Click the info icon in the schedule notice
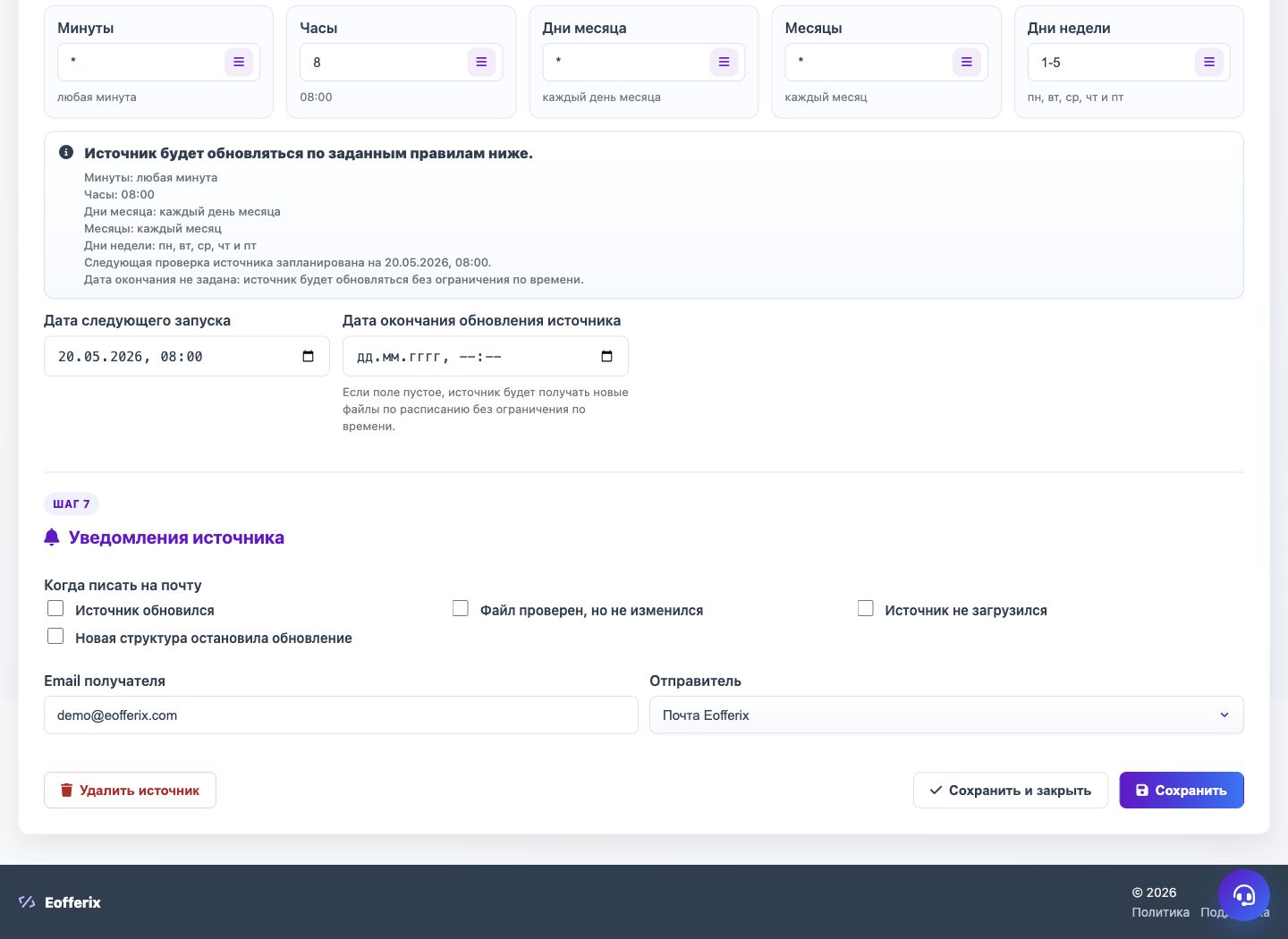The image size is (1288, 939). point(66,152)
